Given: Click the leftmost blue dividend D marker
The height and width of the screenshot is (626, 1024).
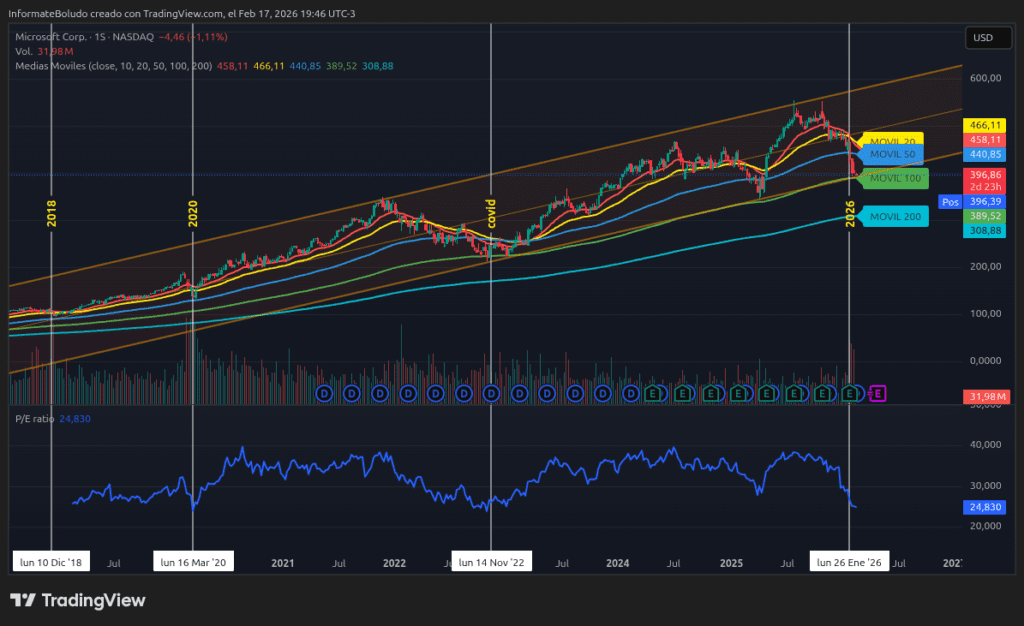Looking at the screenshot, I should point(324,394).
